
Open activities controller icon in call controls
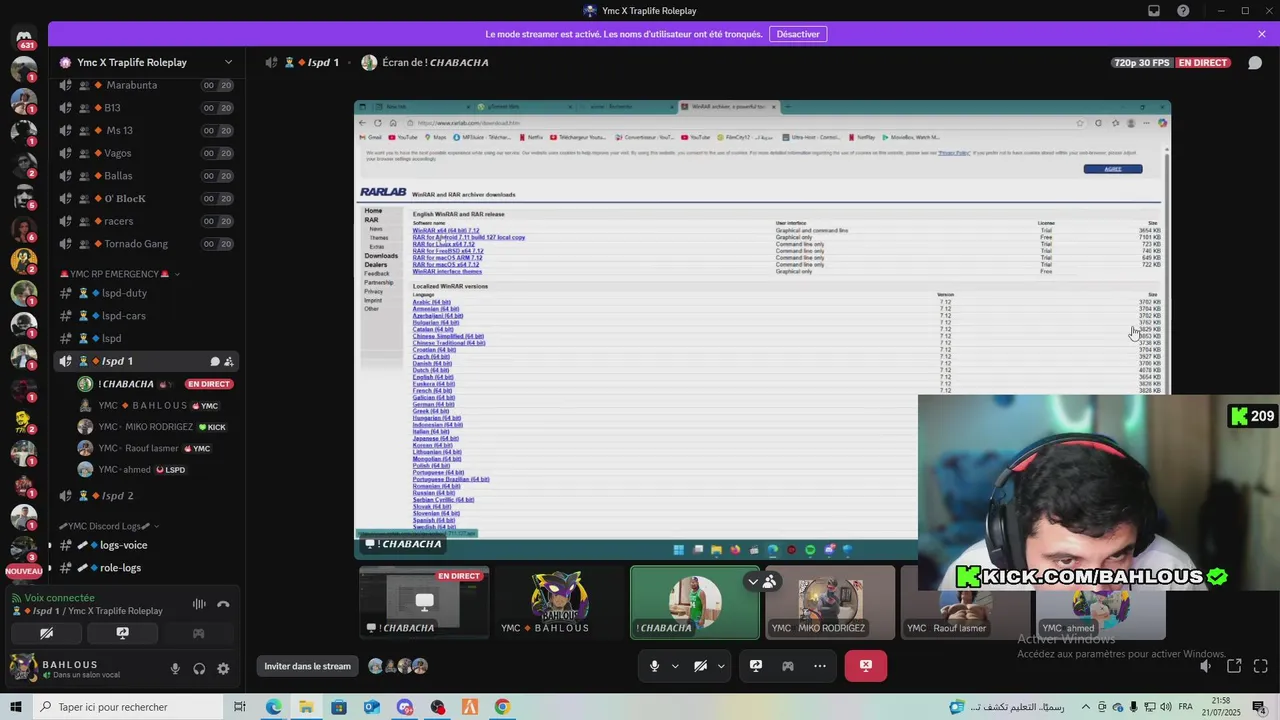tap(788, 666)
